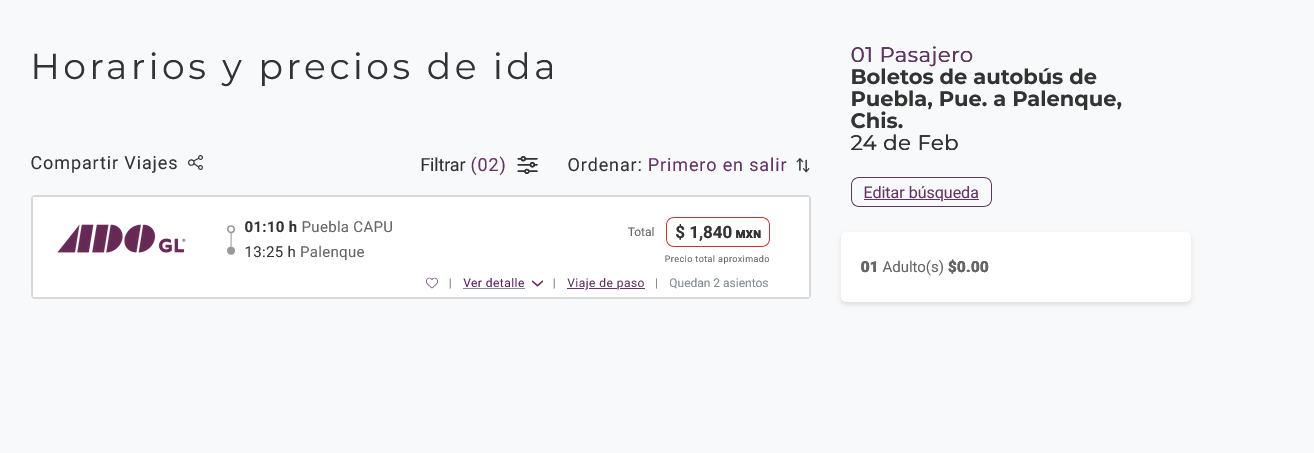The height and width of the screenshot is (453, 1314).
Task: Click the 24 de Feb travel date
Action: (904, 143)
